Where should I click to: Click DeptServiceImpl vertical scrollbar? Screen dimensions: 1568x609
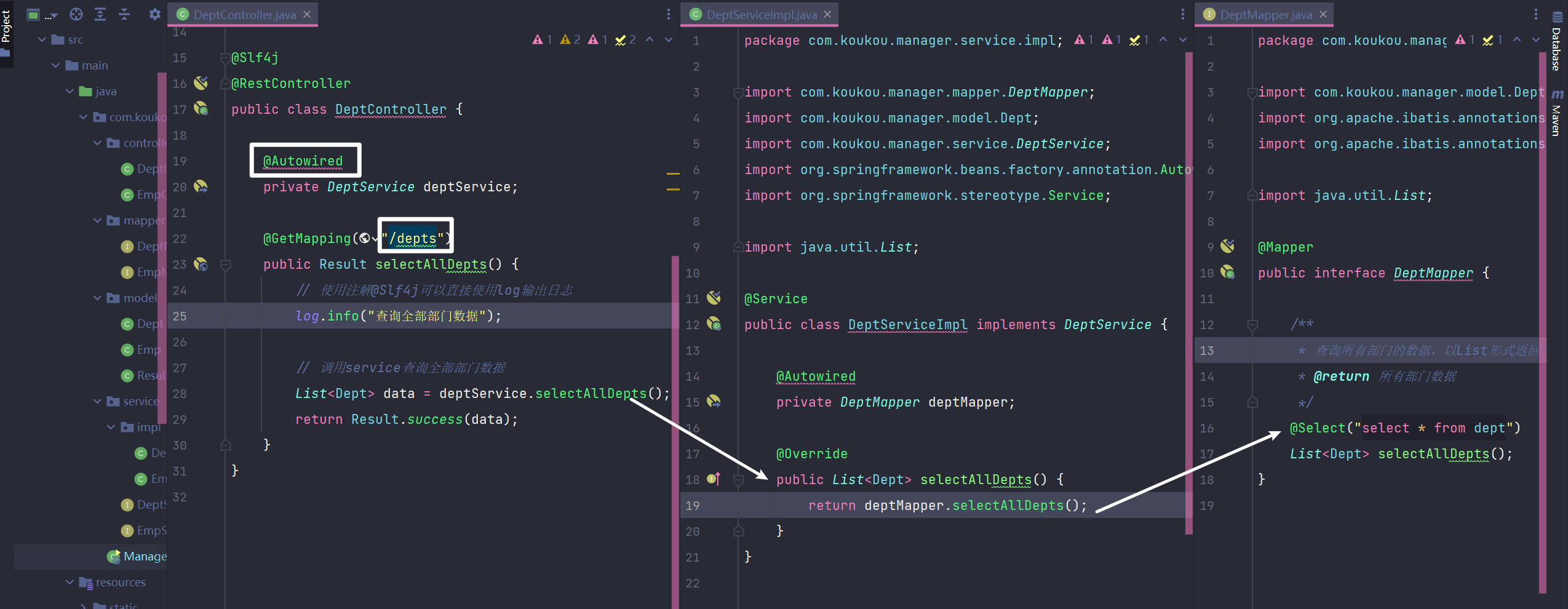coord(1188,292)
